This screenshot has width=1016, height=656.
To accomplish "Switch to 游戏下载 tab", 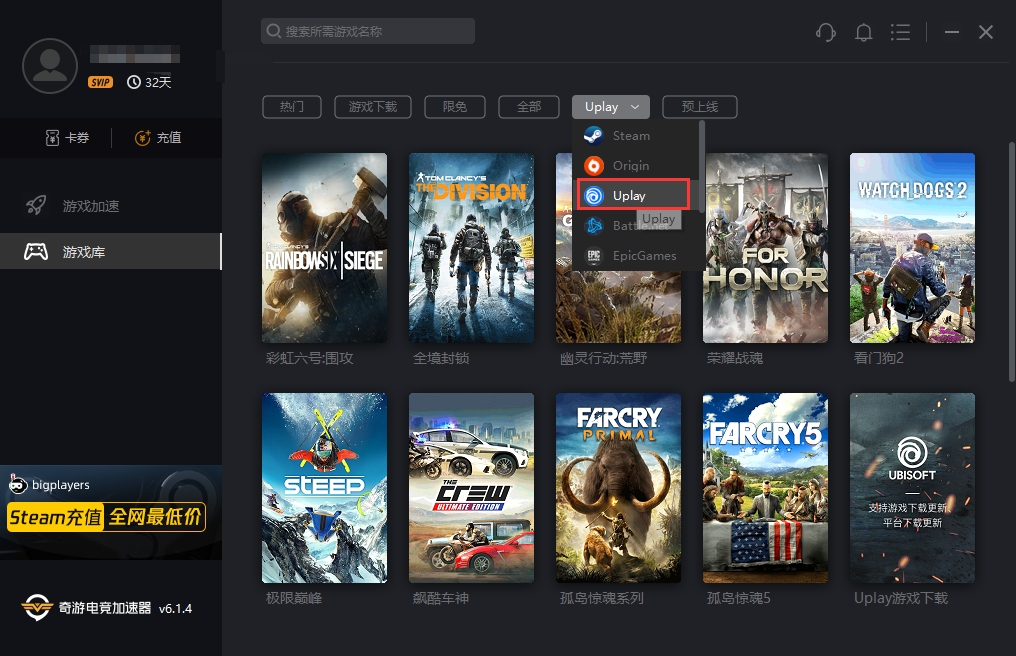I will pyautogui.click(x=373, y=107).
